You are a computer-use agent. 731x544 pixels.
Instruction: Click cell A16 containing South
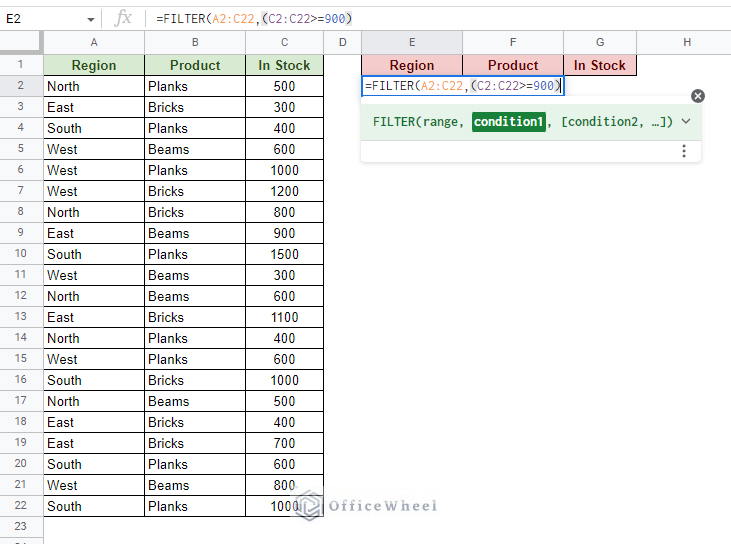click(94, 380)
